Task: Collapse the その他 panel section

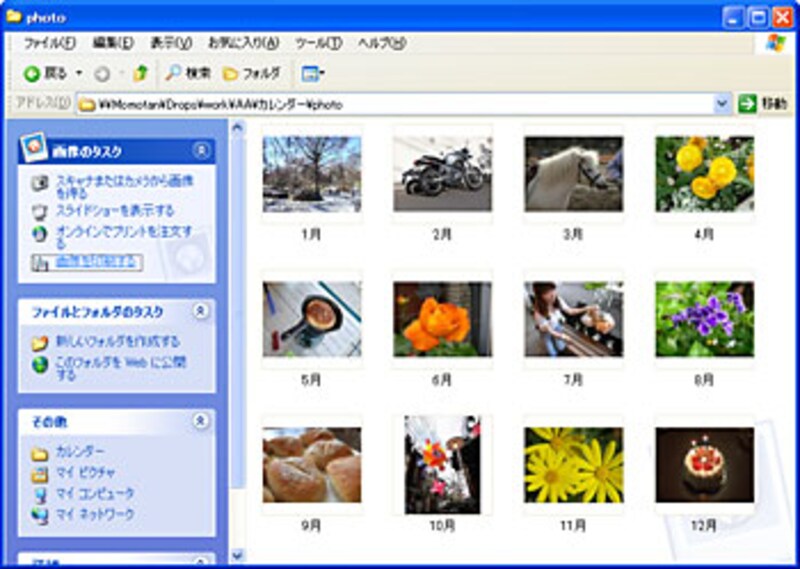Action: pos(201,421)
